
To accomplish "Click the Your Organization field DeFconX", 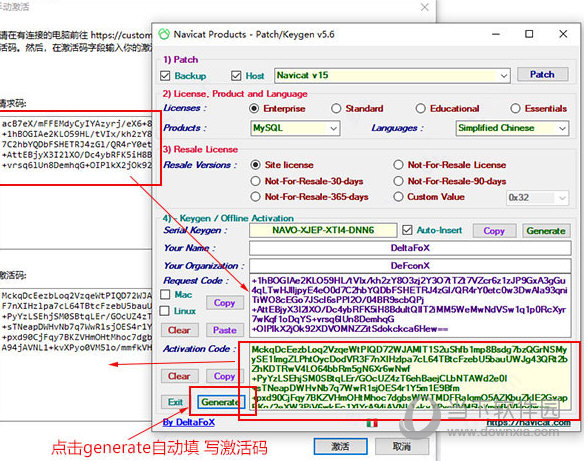I will [x=410, y=266].
